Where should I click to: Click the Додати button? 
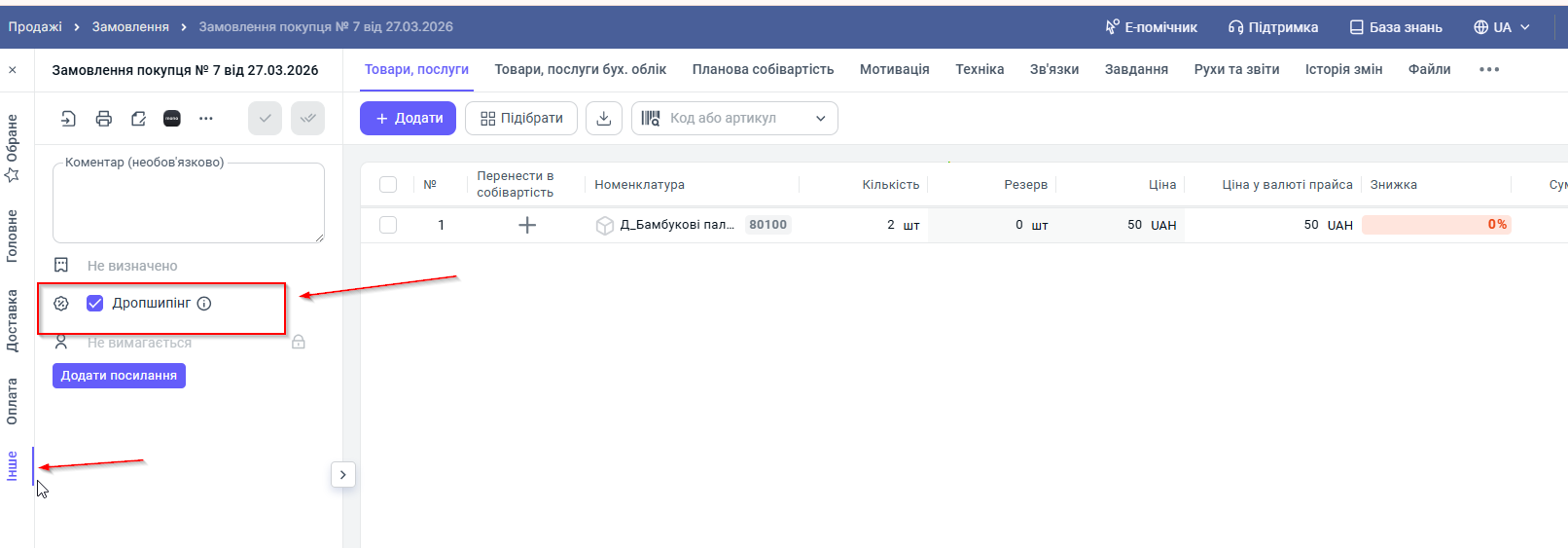[408, 118]
